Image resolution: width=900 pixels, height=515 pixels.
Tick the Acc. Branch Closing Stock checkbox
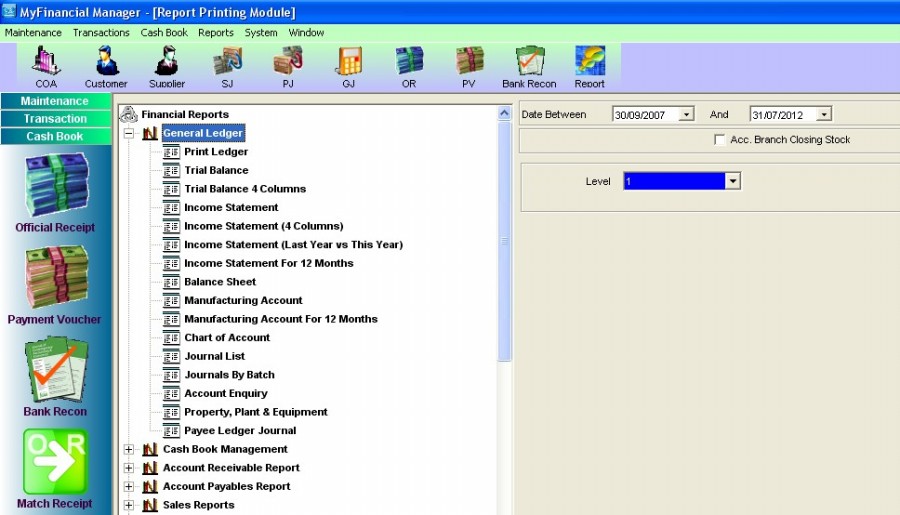click(719, 140)
